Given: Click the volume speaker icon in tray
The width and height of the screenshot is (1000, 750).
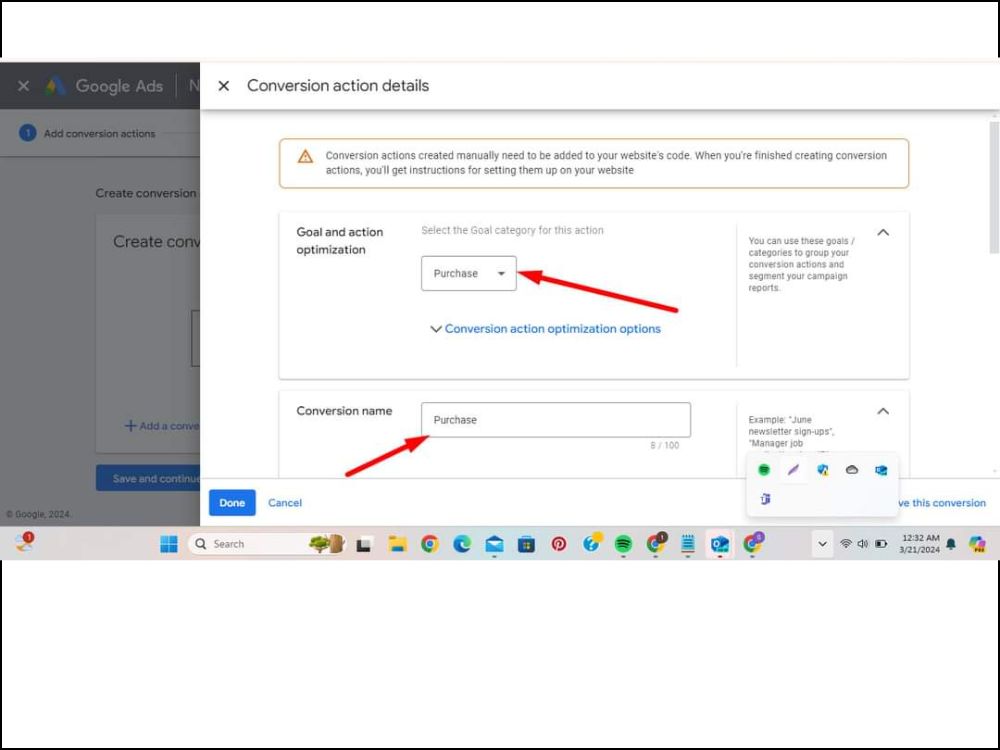Looking at the screenshot, I should (862, 544).
